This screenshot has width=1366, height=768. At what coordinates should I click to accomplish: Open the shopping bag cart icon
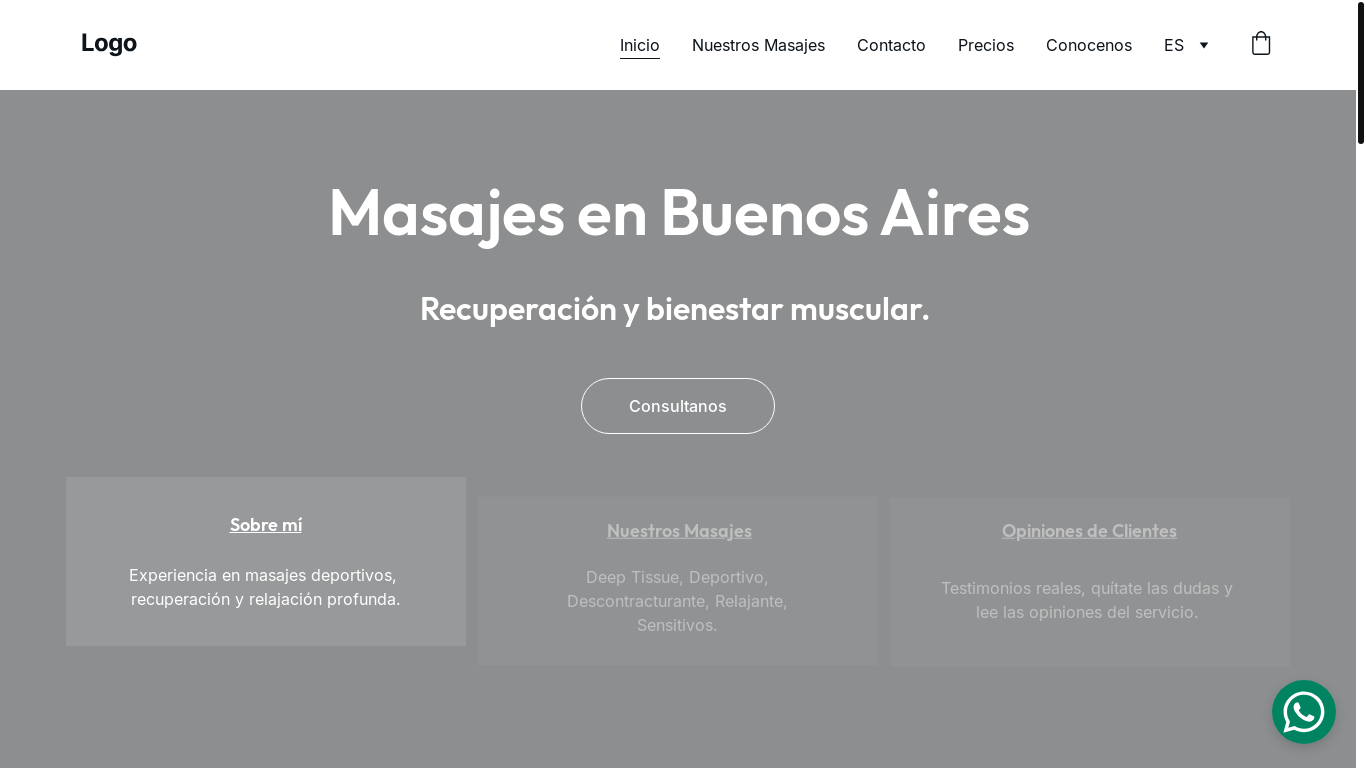click(x=1261, y=43)
